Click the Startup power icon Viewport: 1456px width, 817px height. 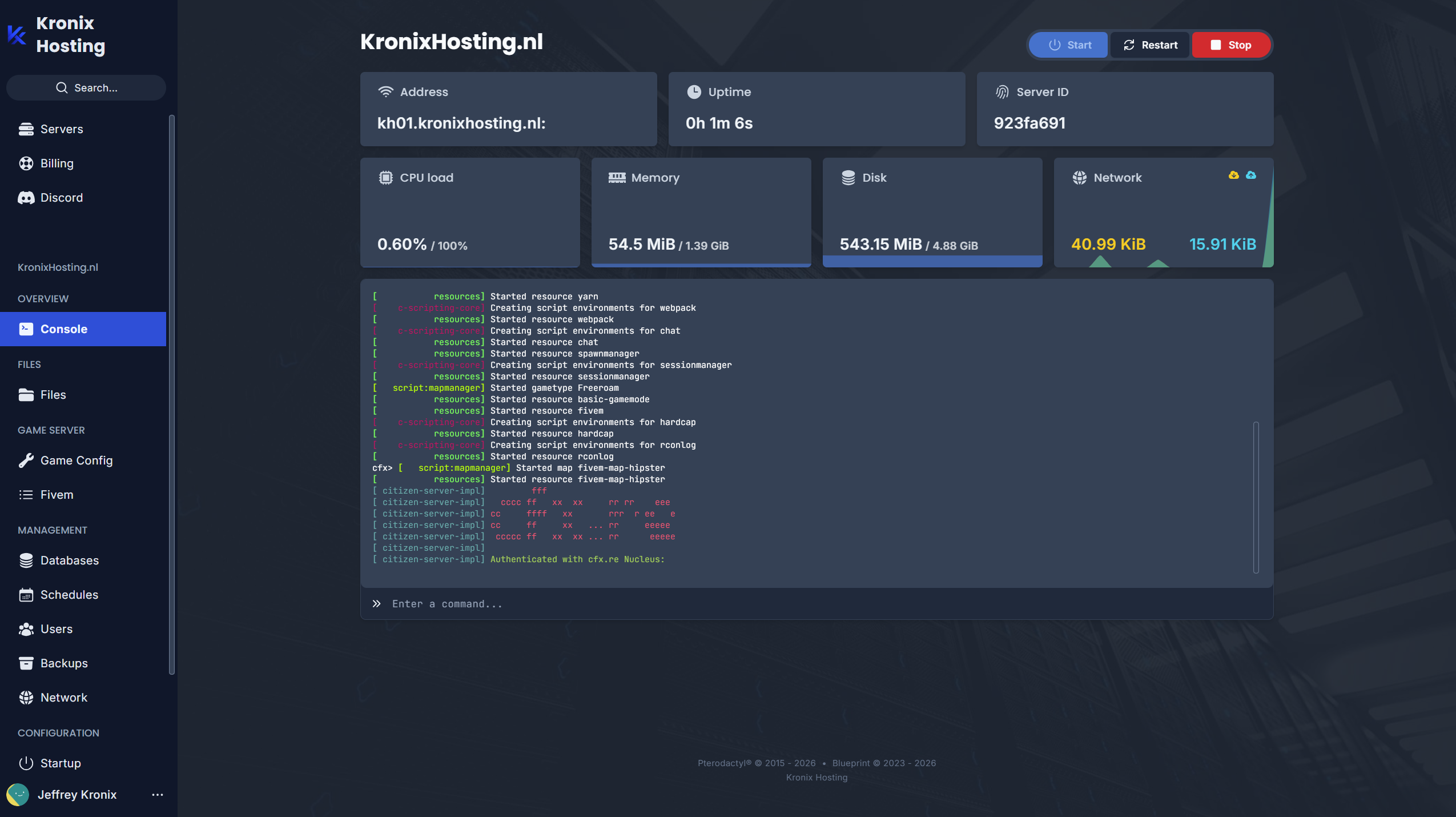(x=26, y=763)
